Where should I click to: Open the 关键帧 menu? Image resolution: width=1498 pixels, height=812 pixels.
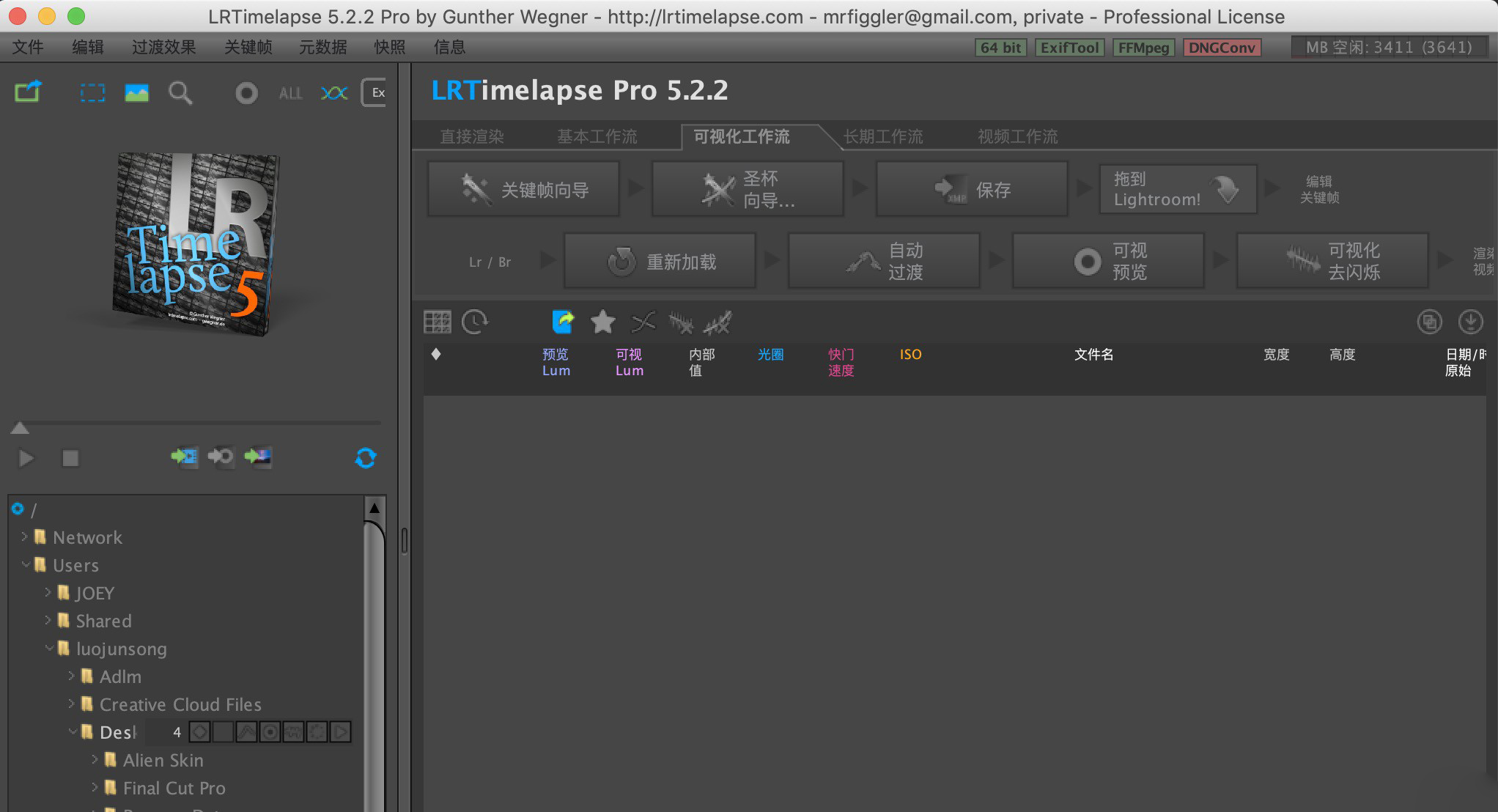click(x=248, y=47)
